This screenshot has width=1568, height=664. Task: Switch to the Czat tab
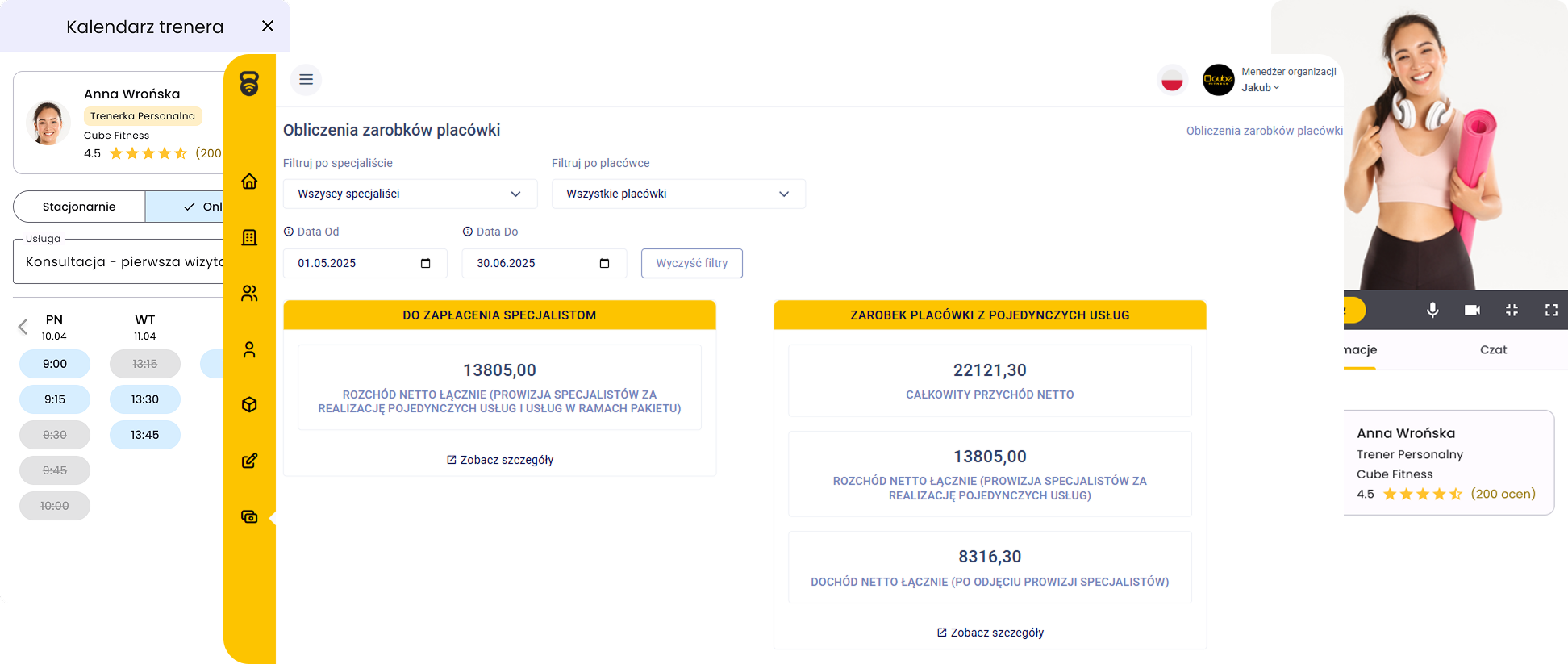[x=1493, y=349]
